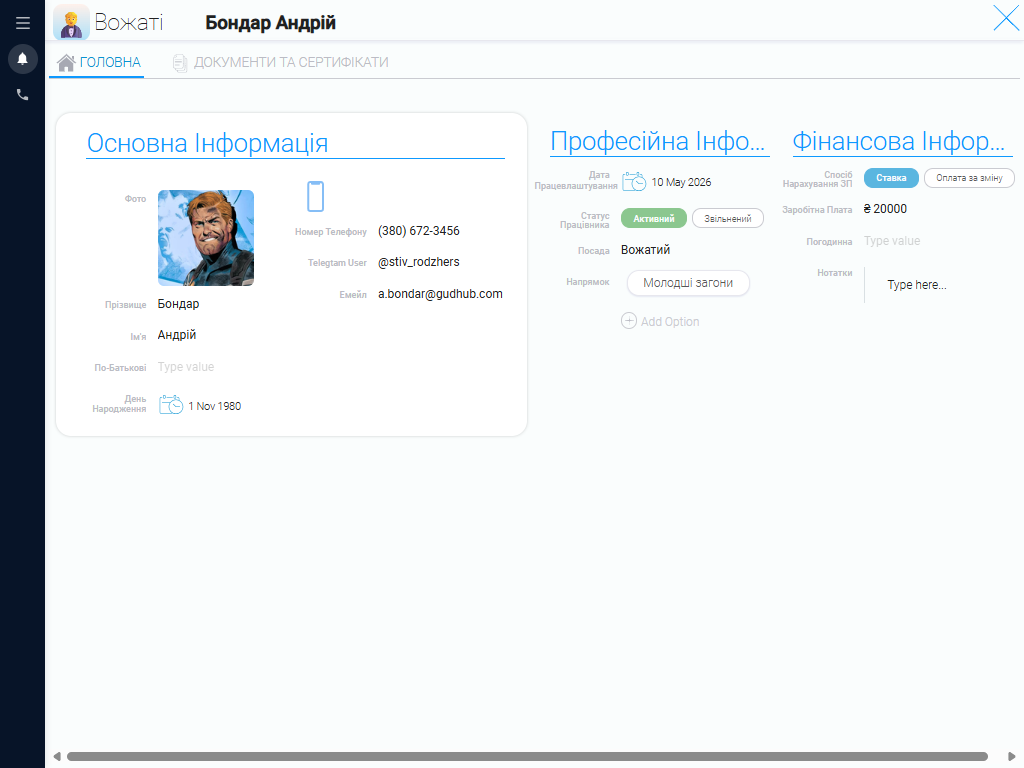Image resolution: width=1024 pixels, height=768 pixels.
Task: Click the horizontal scrollbar thumb at bottom
Action: (x=527, y=756)
